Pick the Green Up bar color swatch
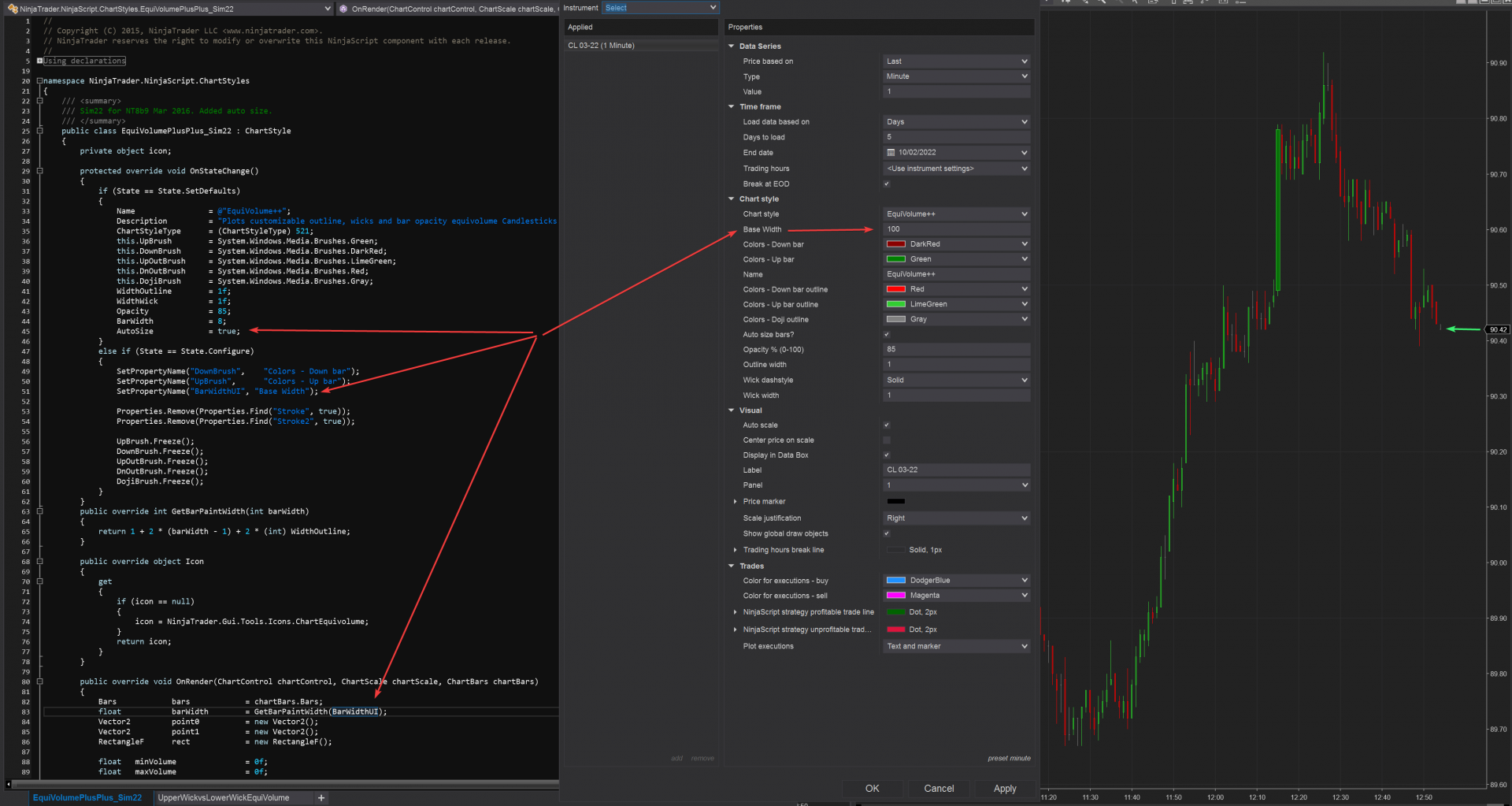Screen dimensions: 1512x806 pyautogui.click(x=895, y=259)
